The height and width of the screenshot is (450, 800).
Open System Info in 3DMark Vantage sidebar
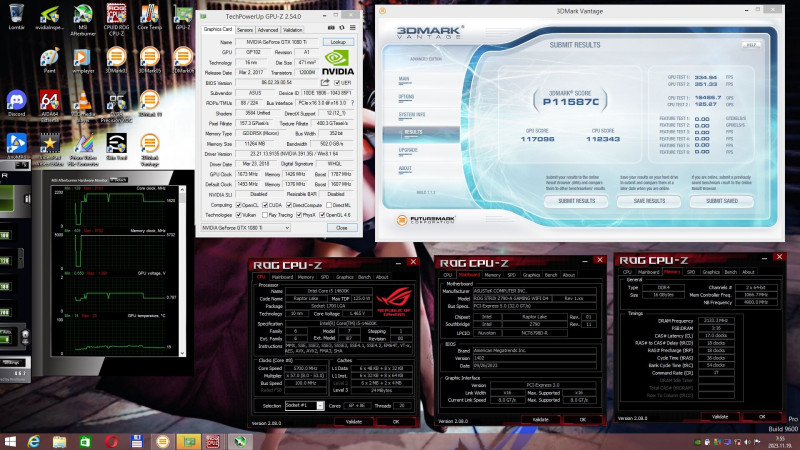click(x=412, y=115)
